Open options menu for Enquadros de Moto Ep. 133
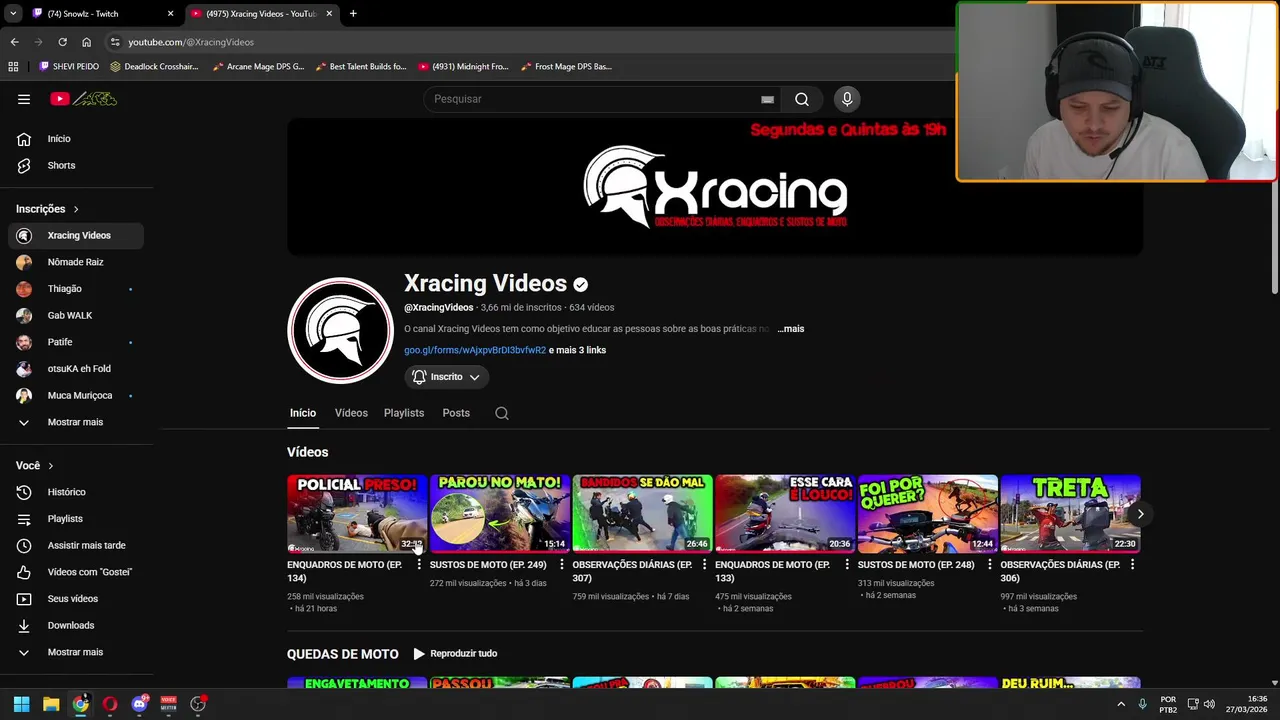This screenshot has width=1280, height=720. click(847, 565)
